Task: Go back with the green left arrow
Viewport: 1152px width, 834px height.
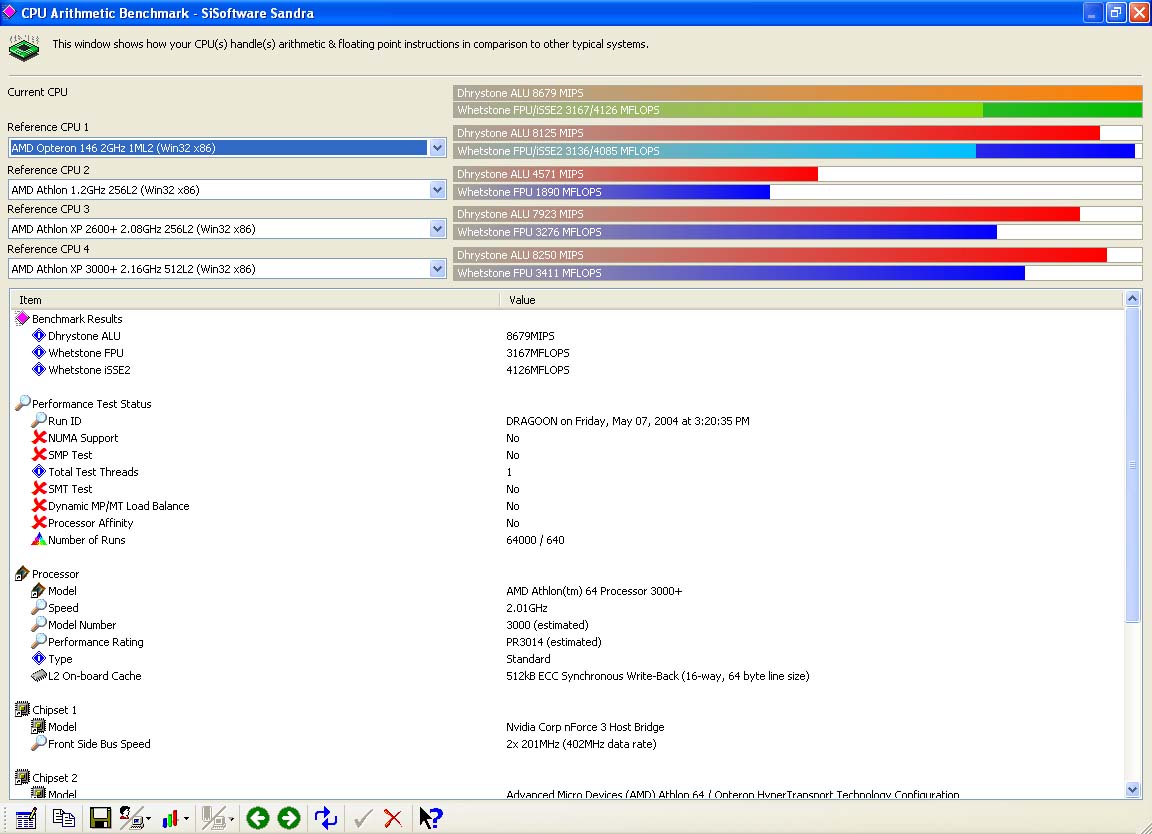Action: (x=257, y=818)
